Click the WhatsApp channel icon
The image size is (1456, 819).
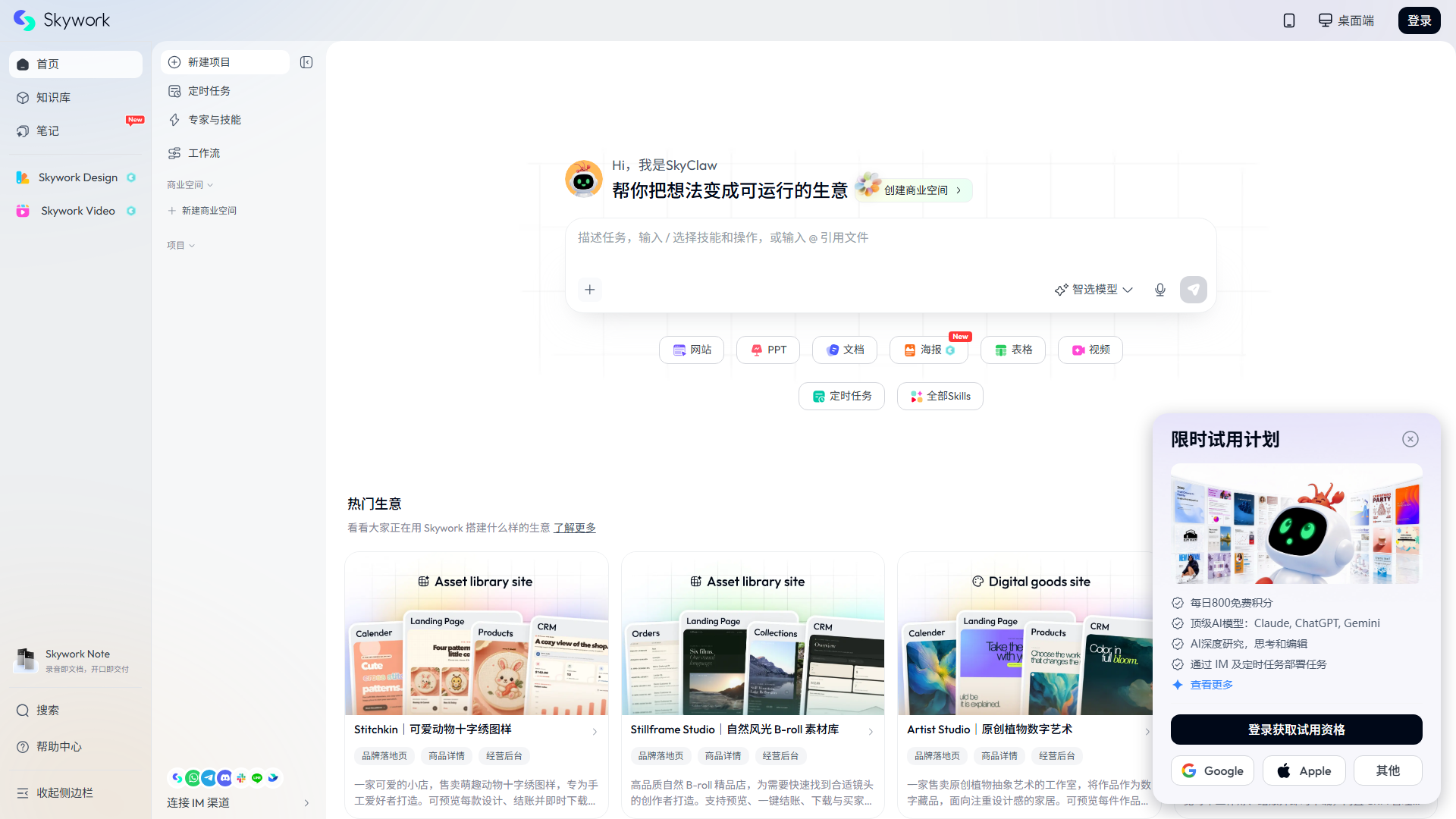(x=193, y=778)
